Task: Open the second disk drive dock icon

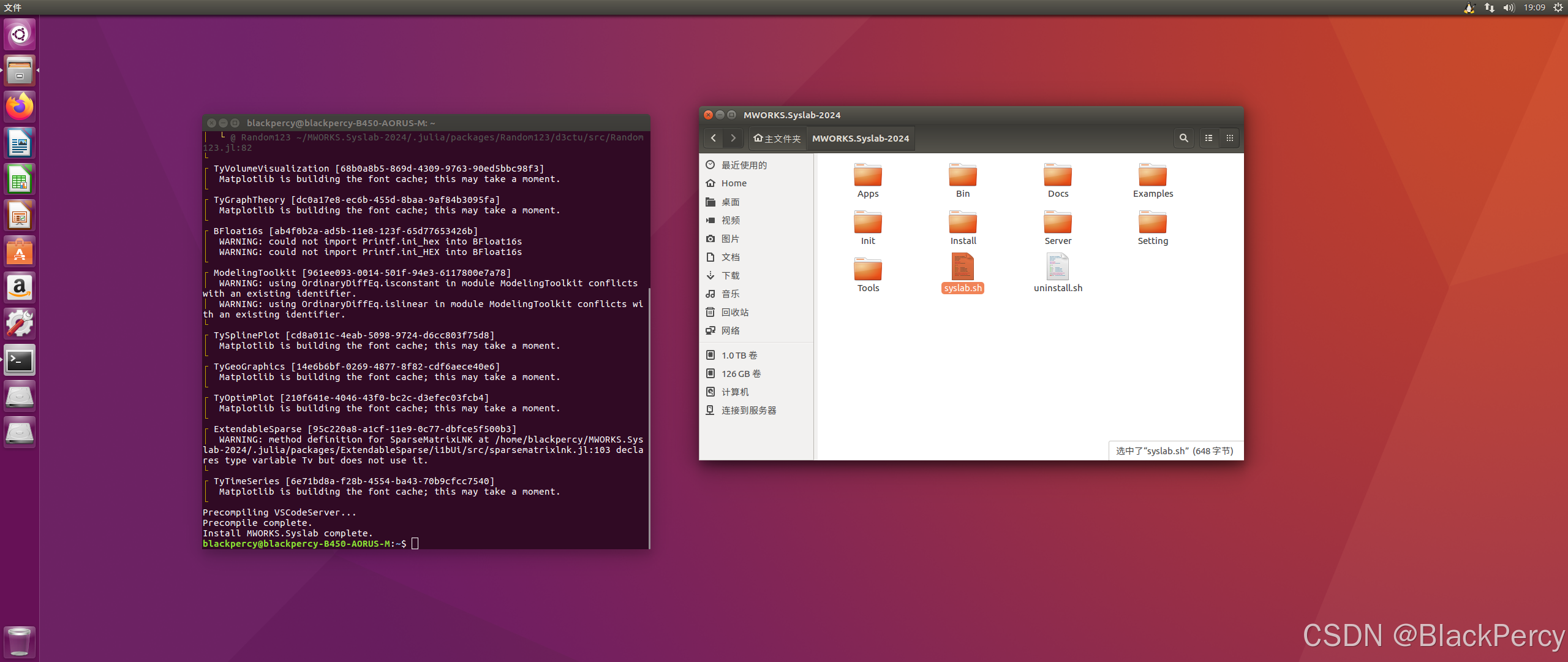Action: coord(20,432)
